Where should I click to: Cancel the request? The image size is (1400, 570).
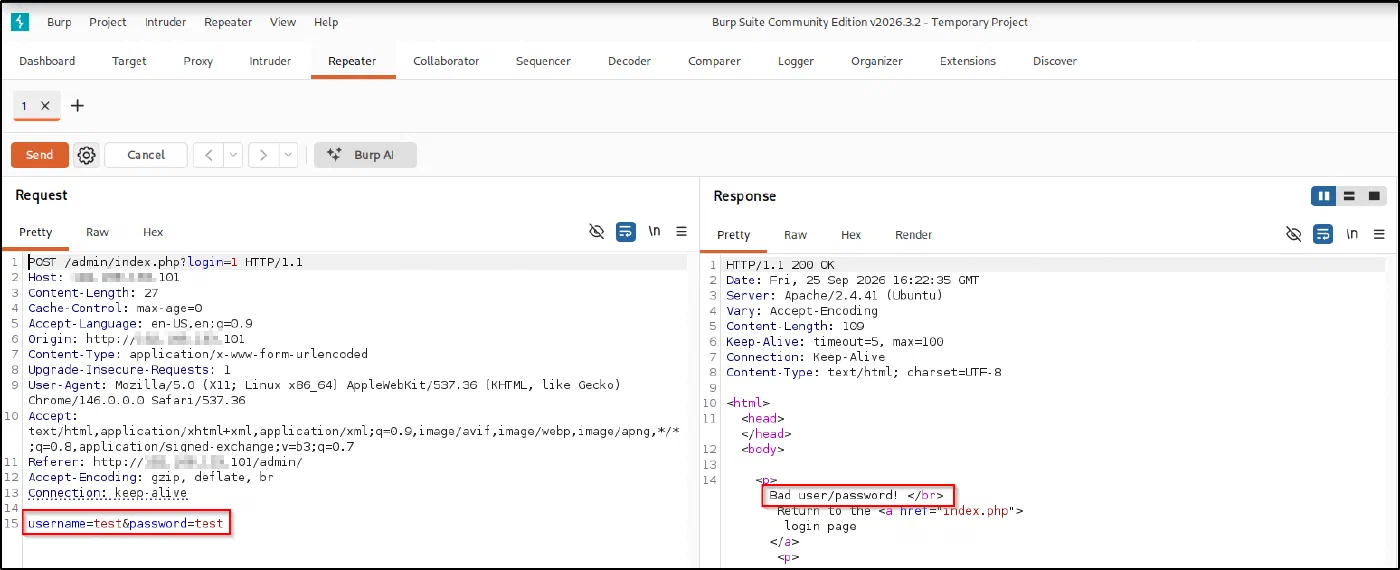pos(146,155)
